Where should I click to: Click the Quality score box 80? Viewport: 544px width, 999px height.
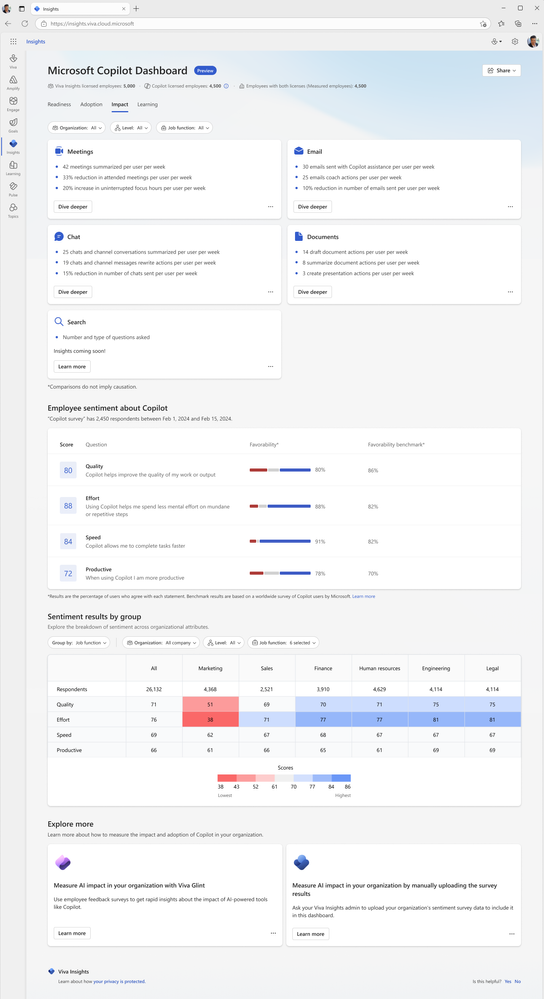tap(68, 470)
